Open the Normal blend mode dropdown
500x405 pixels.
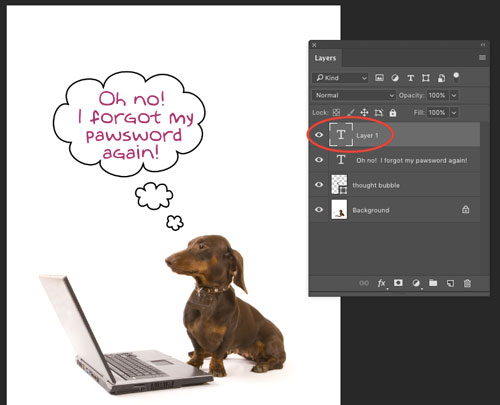[x=354, y=95]
